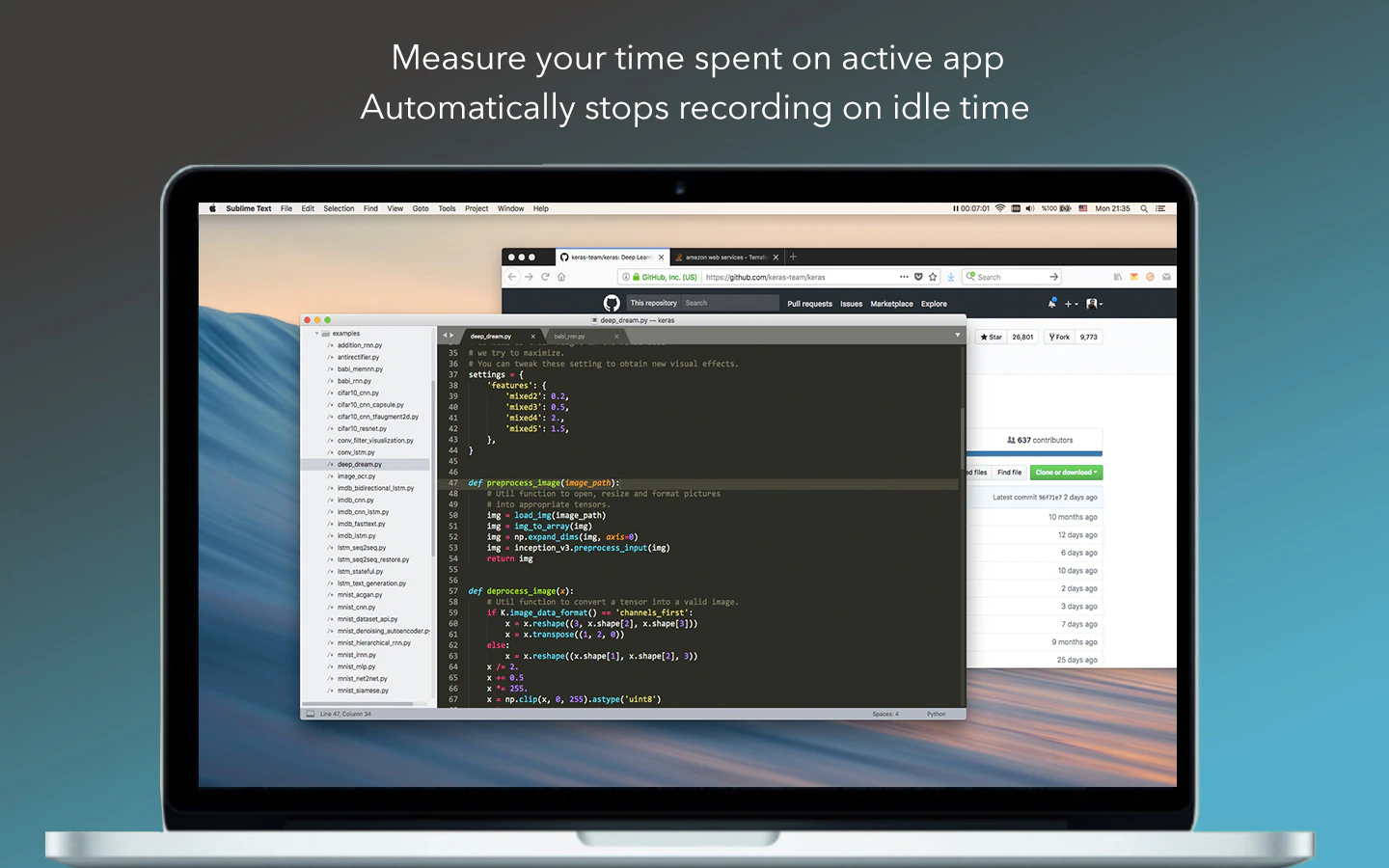Click the GitHub repository search field

(x=729, y=303)
